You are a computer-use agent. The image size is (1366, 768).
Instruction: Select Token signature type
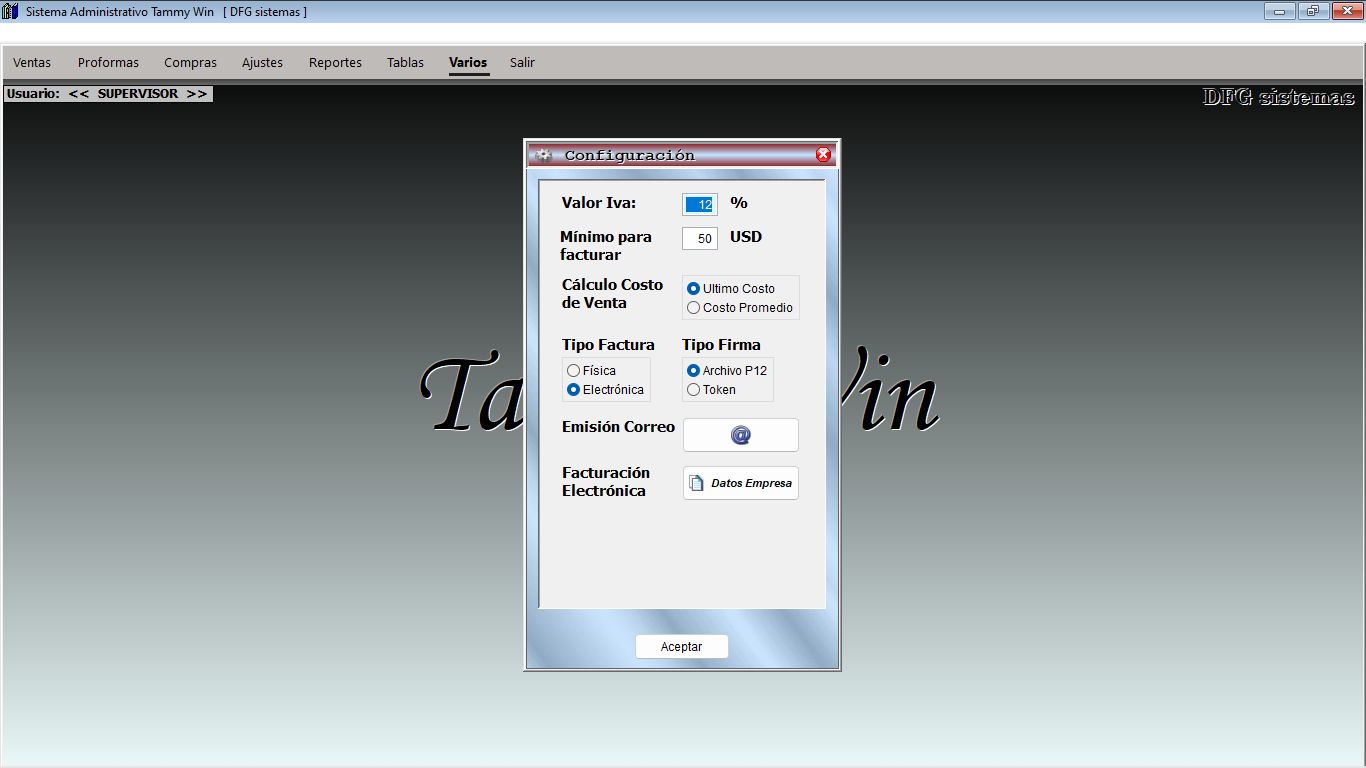(711, 389)
